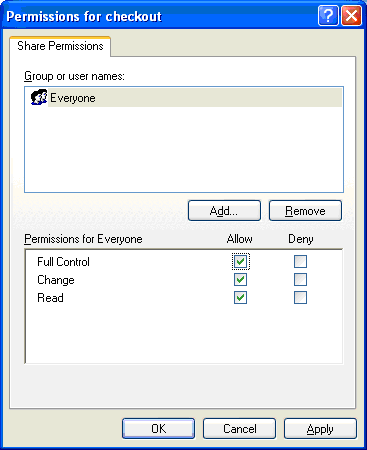This screenshot has height=450, width=367.
Task: Enable Deny for Change permission
Action: [x=300, y=279]
